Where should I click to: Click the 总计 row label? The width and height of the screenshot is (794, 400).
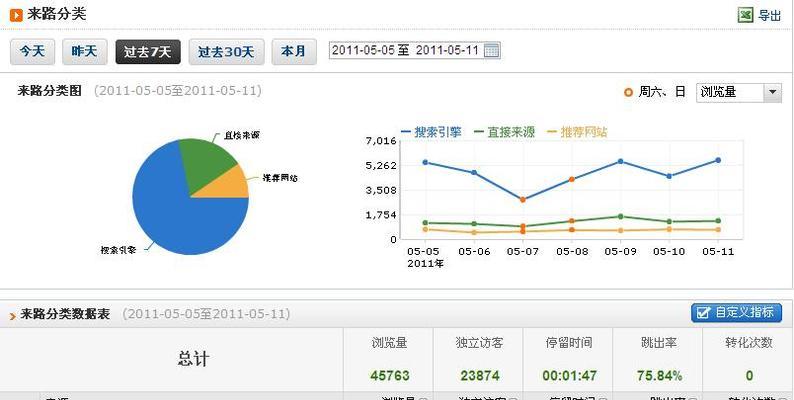pos(193,359)
